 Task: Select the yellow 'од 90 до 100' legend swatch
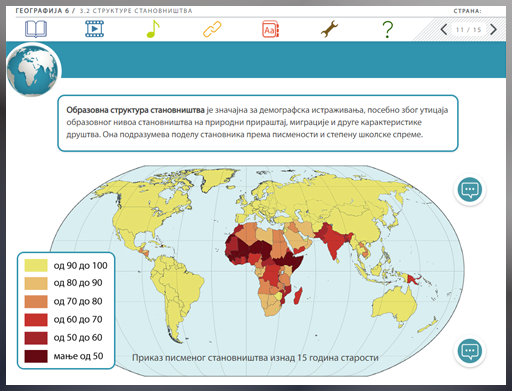pyautogui.click(x=36, y=265)
